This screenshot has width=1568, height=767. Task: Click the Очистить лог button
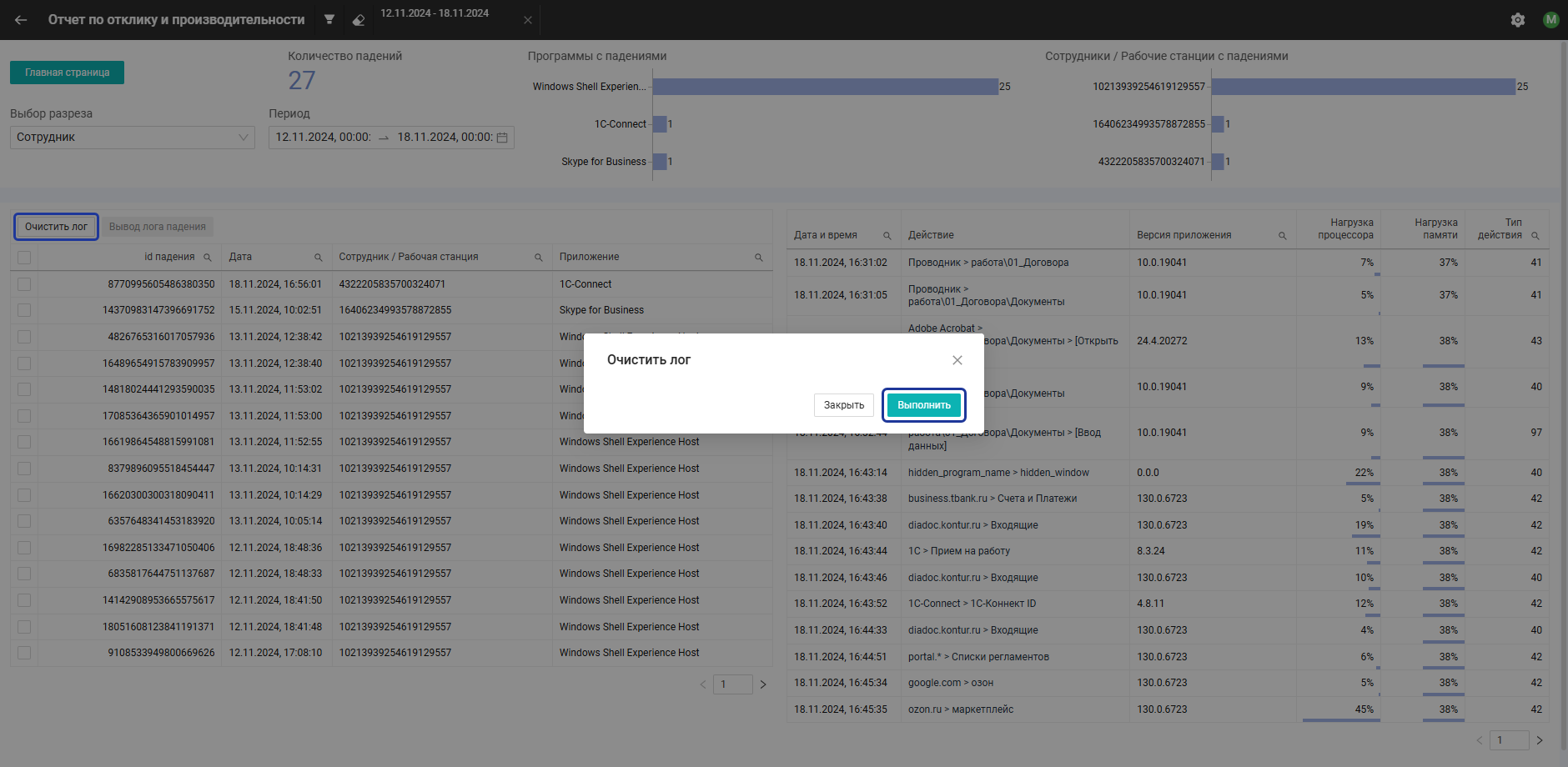(56, 227)
